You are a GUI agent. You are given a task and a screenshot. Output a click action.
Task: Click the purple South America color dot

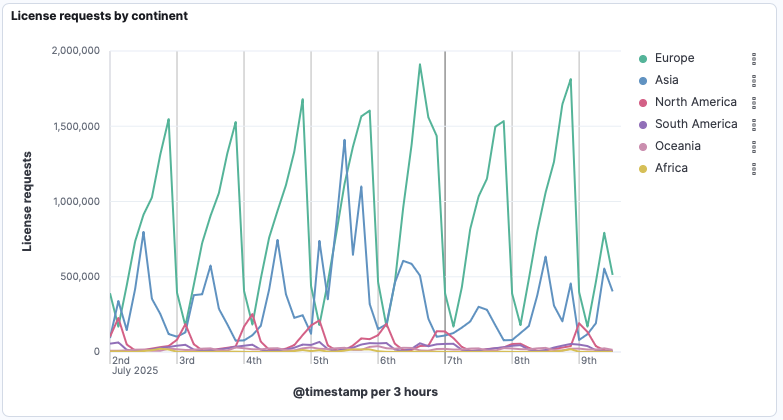pyautogui.click(x=642, y=124)
